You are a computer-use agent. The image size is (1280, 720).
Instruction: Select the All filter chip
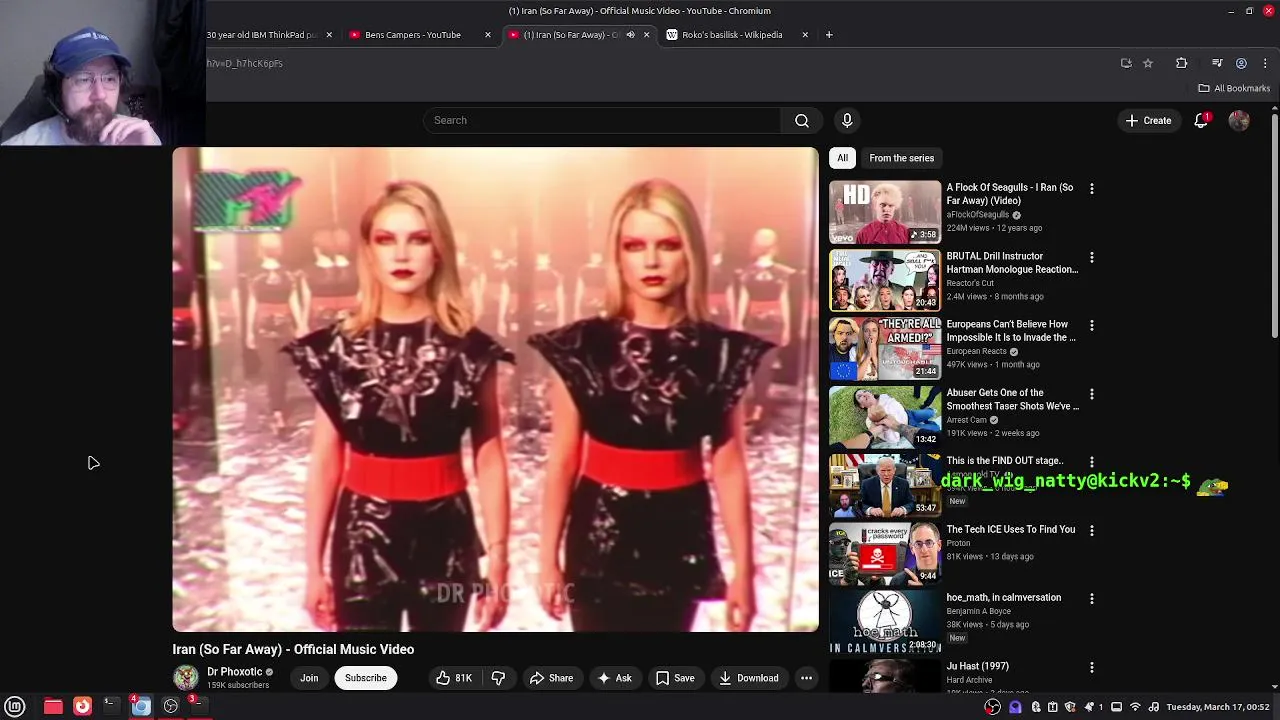(x=843, y=158)
